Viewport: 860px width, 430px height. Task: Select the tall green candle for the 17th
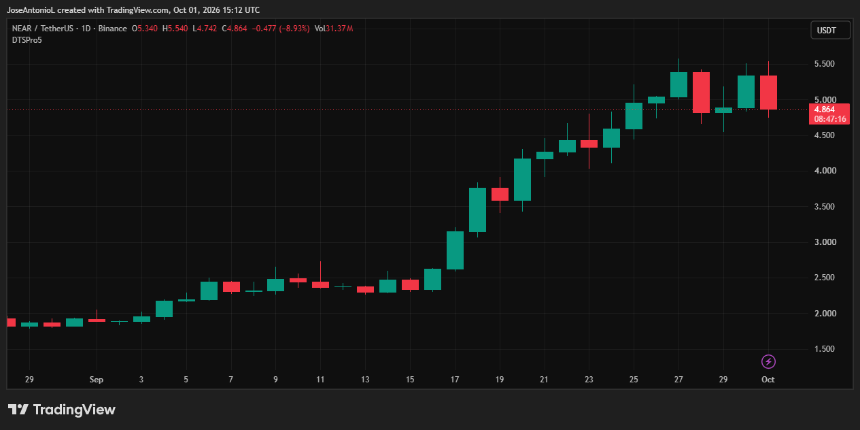tap(455, 250)
